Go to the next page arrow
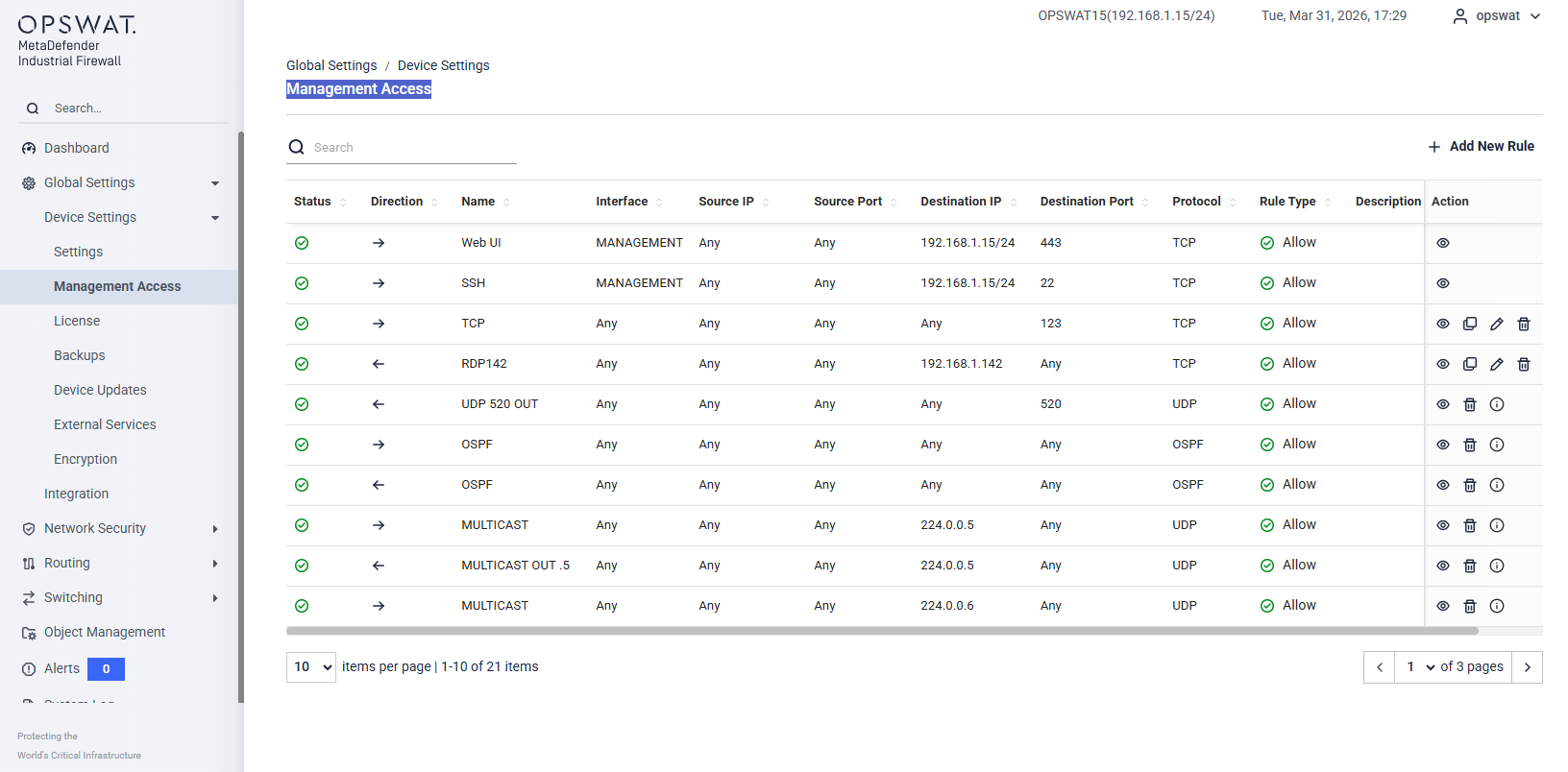The height and width of the screenshot is (772, 1568). point(1527,667)
